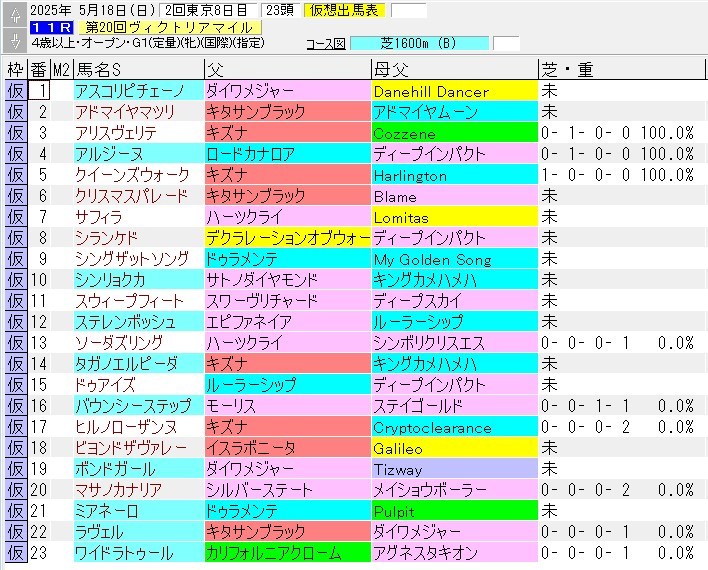The height and width of the screenshot is (570, 708).
Task: Click the 芝・重 column header
Action: point(621,70)
